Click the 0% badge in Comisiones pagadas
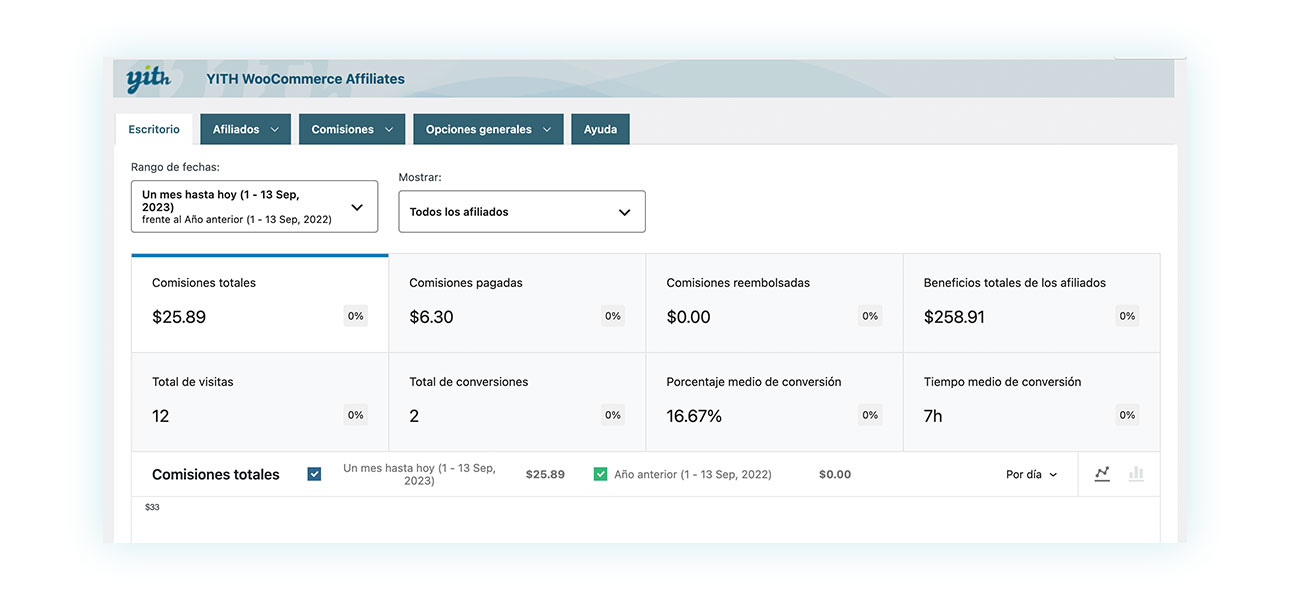 (x=613, y=316)
